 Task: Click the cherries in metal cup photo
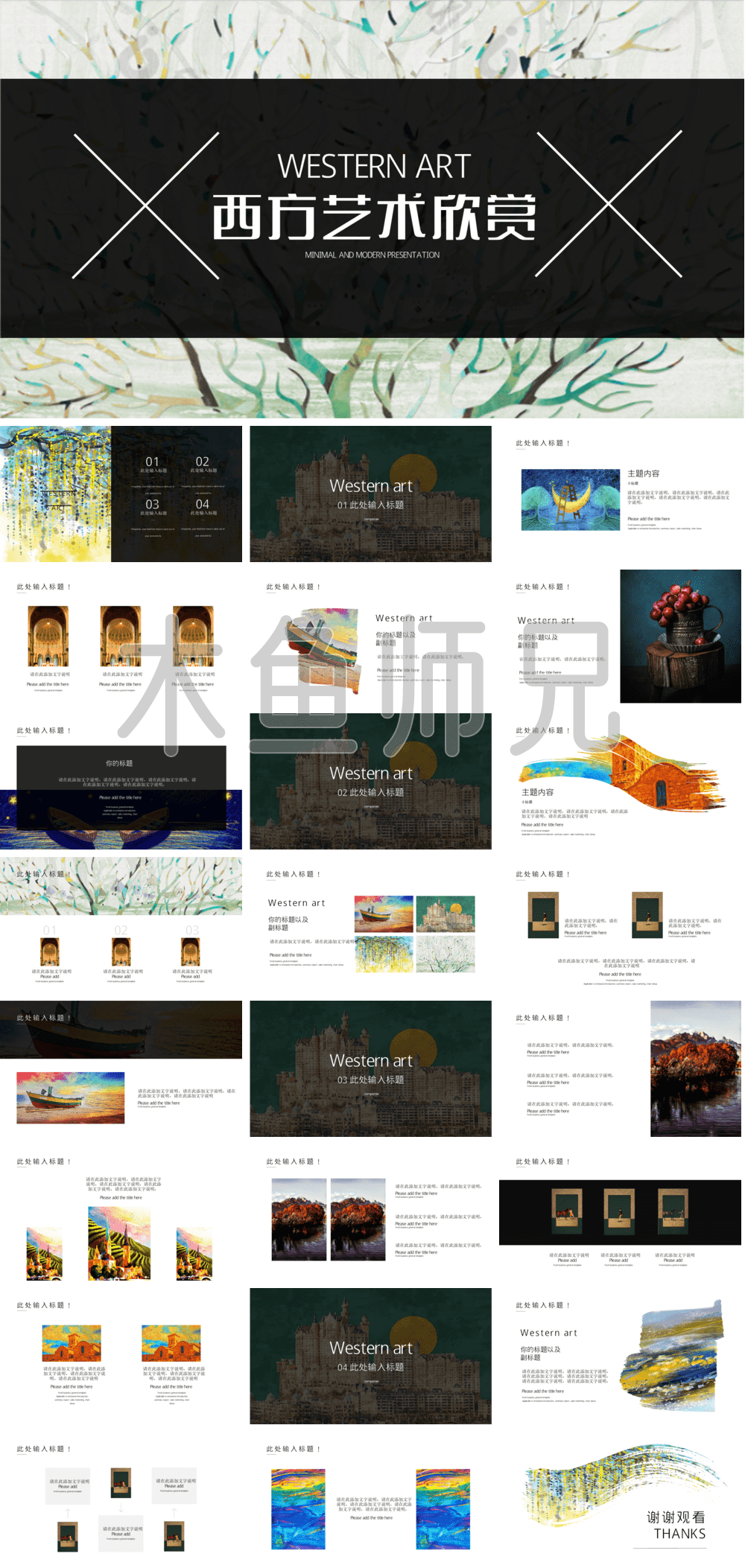pyautogui.click(x=681, y=637)
